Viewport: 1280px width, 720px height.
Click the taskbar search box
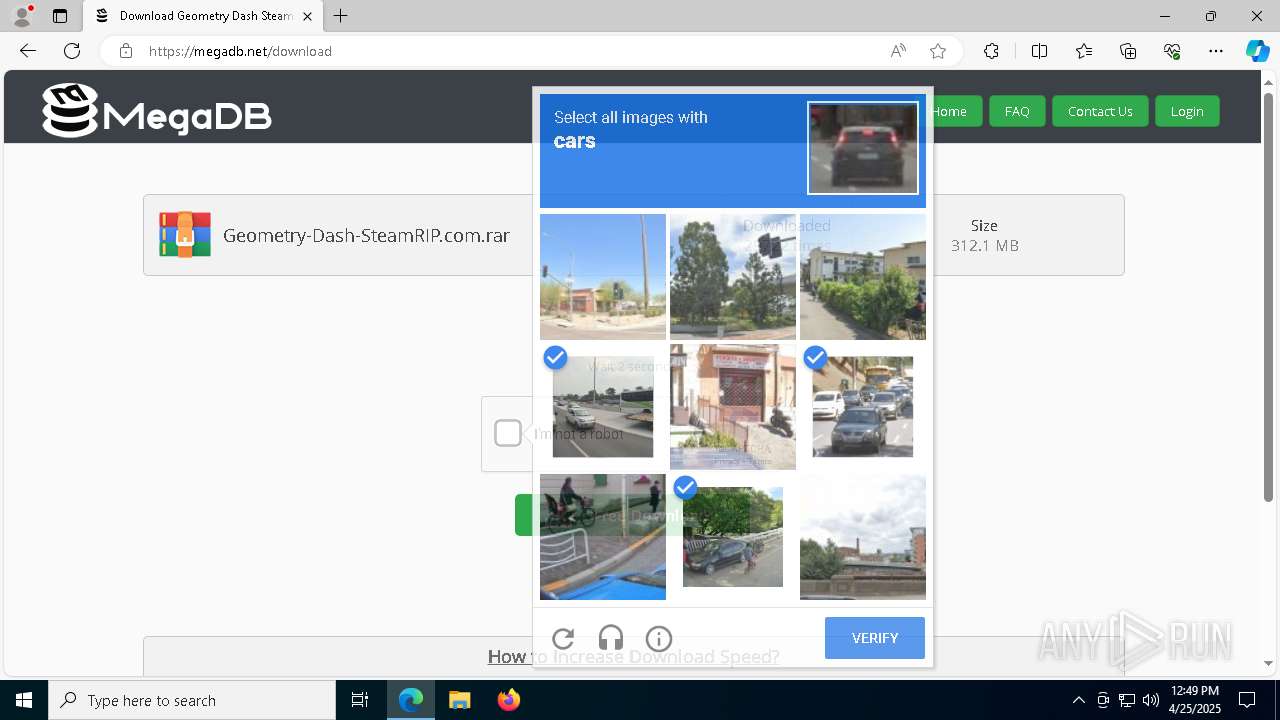(x=192, y=700)
